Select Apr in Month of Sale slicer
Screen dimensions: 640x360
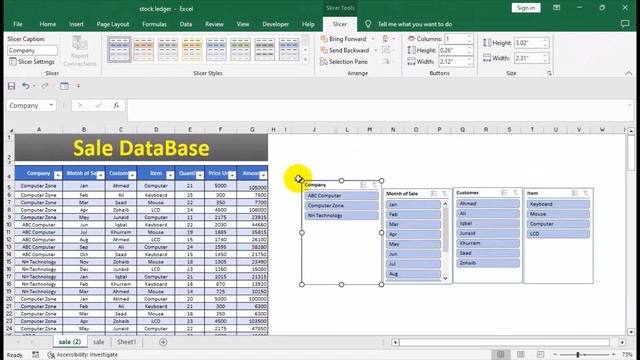tap(413, 234)
